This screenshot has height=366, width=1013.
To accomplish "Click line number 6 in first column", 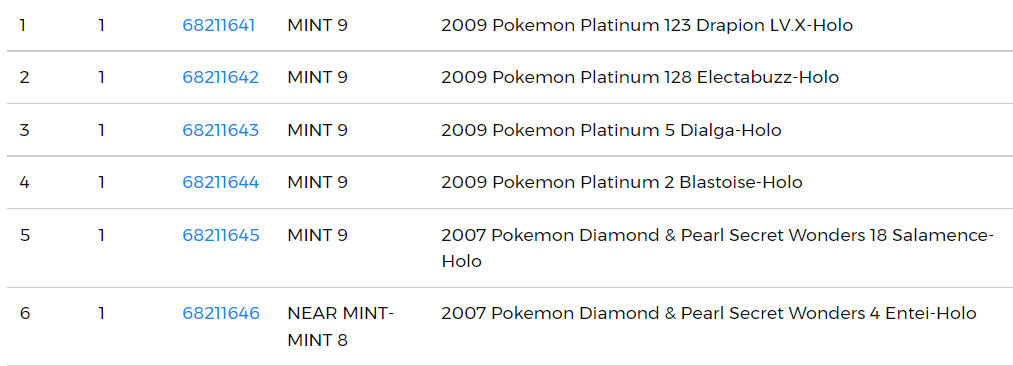I will (x=25, y=314).
